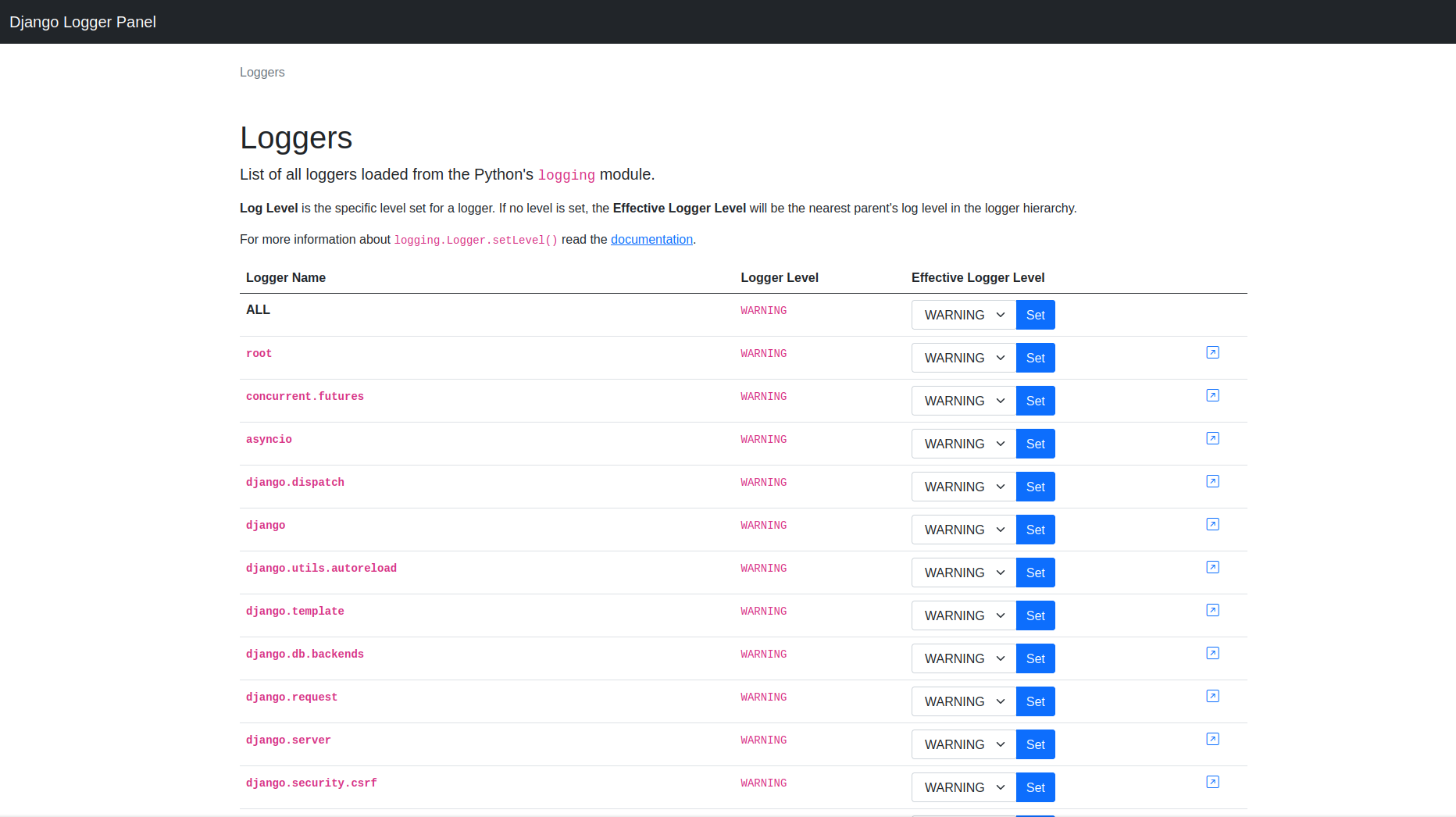Open external link icon for django.request row
1456x817 pixels.
tap(1212, 696)
